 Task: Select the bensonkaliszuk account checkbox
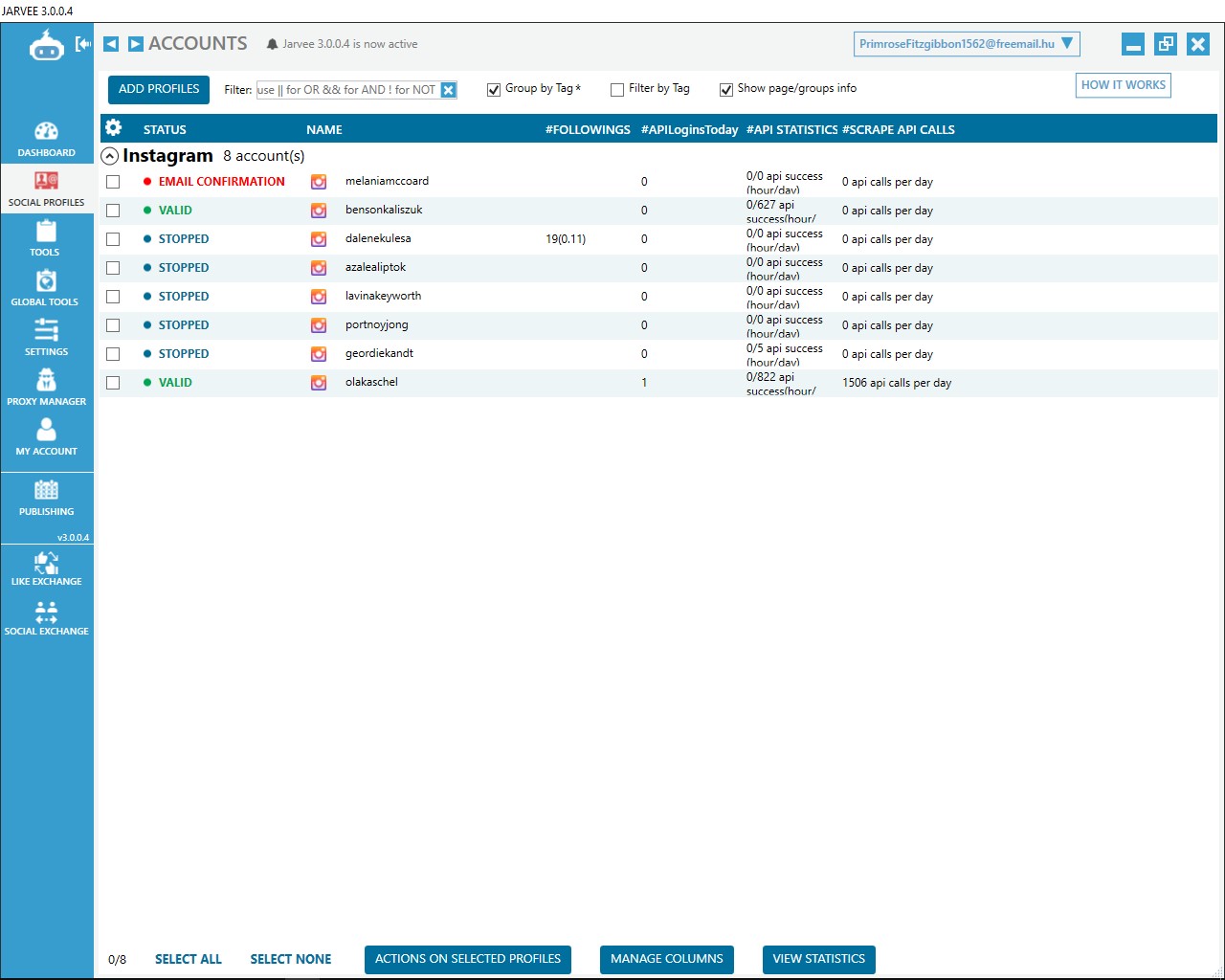click(x=113, y=211)
